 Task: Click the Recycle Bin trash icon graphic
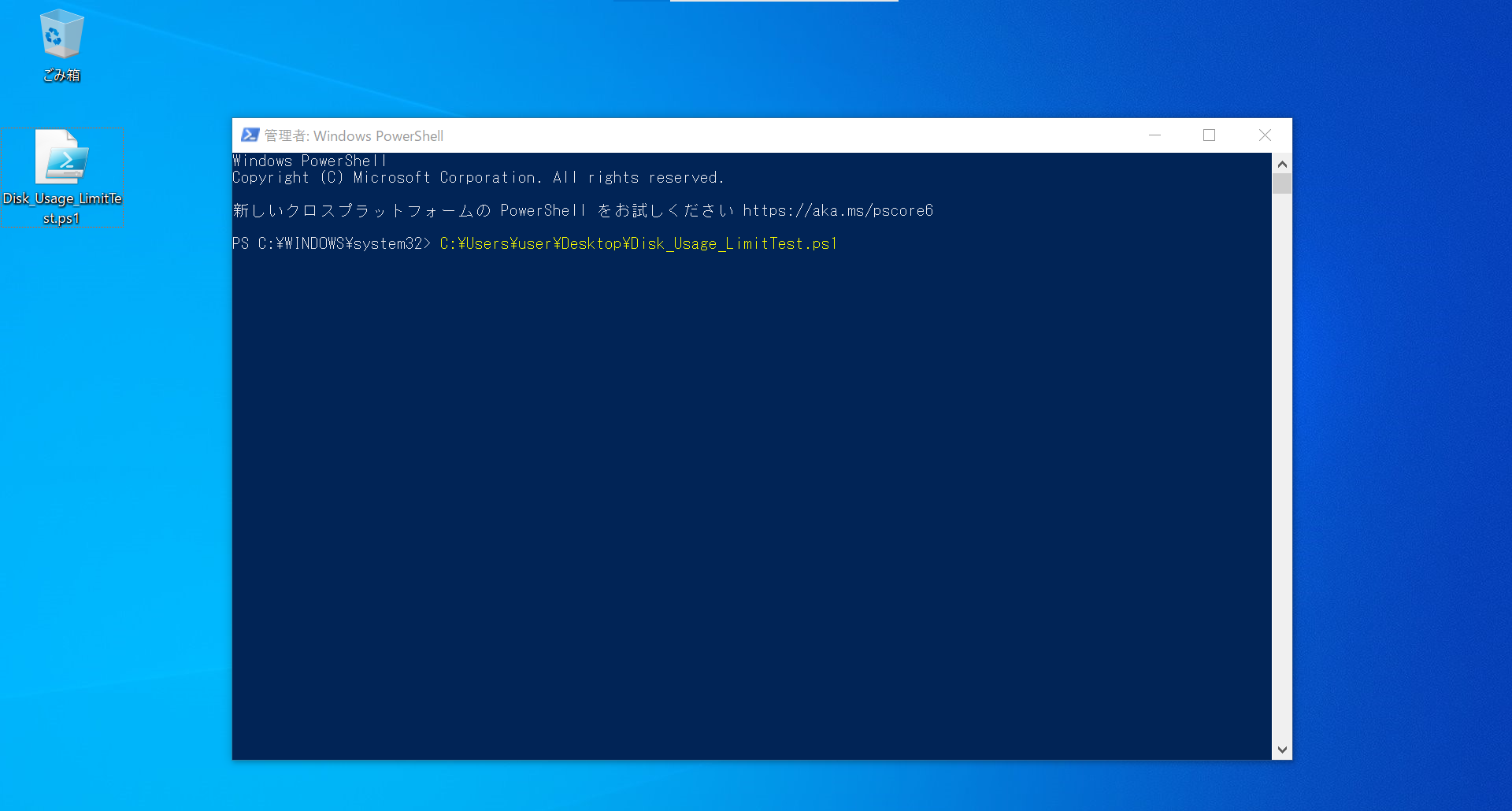(61, 35)
